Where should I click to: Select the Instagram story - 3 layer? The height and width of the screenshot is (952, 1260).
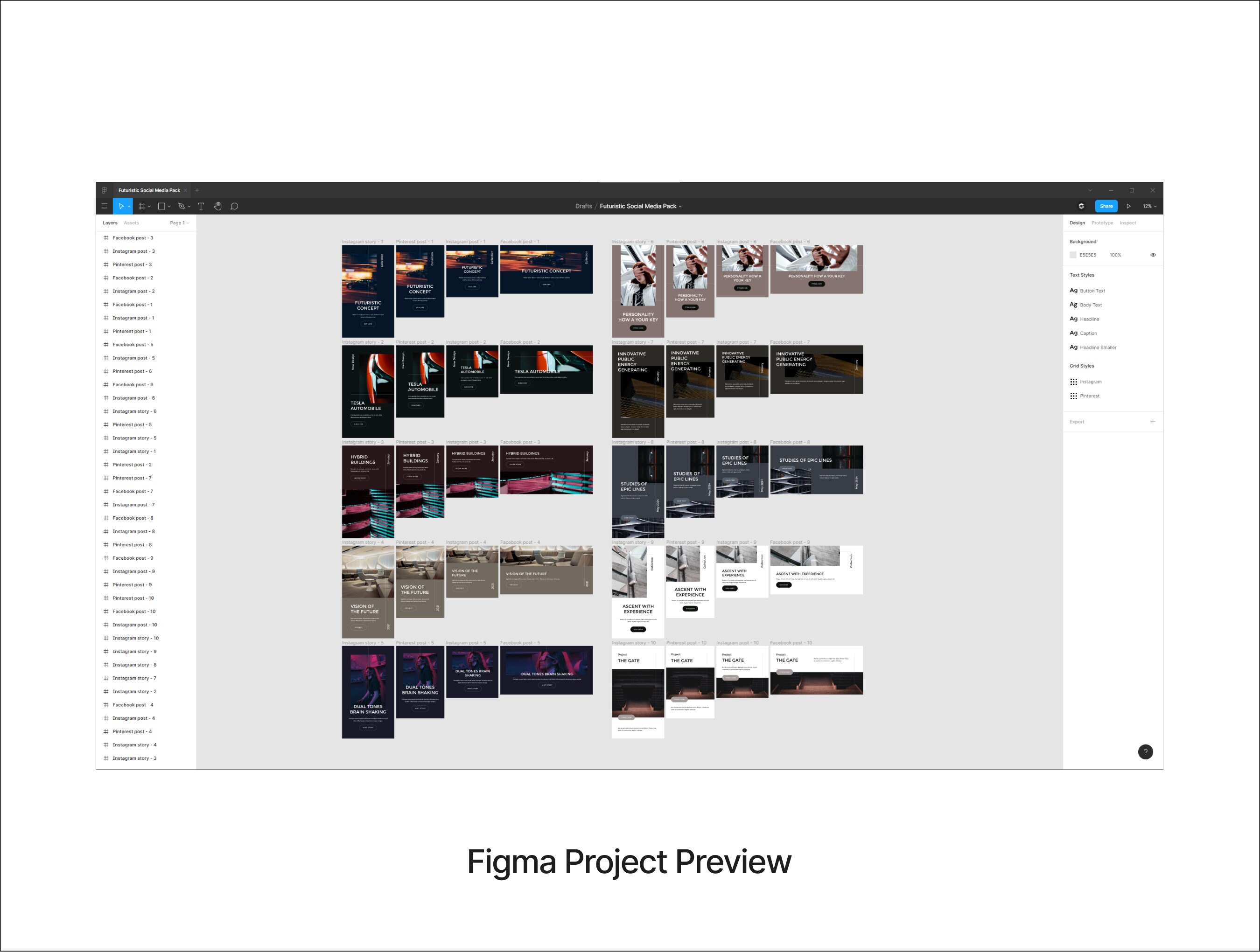tap(147, 758)
